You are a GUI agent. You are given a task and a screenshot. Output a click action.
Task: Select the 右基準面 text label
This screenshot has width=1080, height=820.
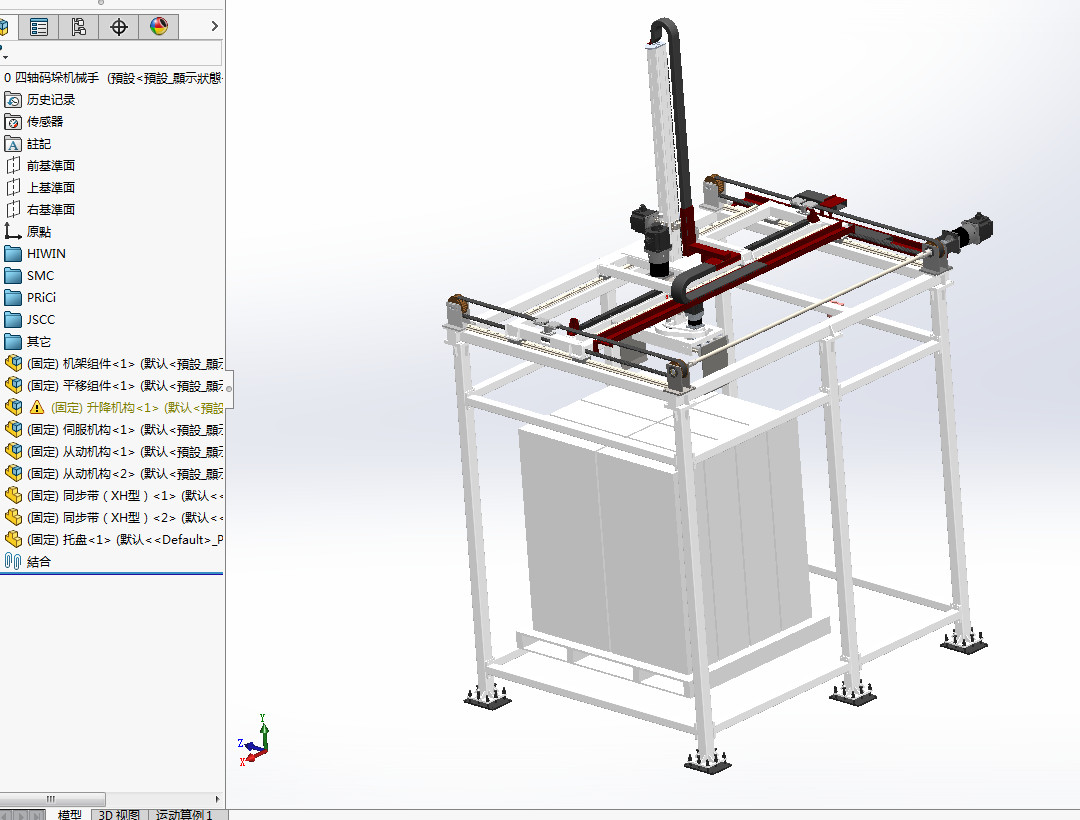51,209
